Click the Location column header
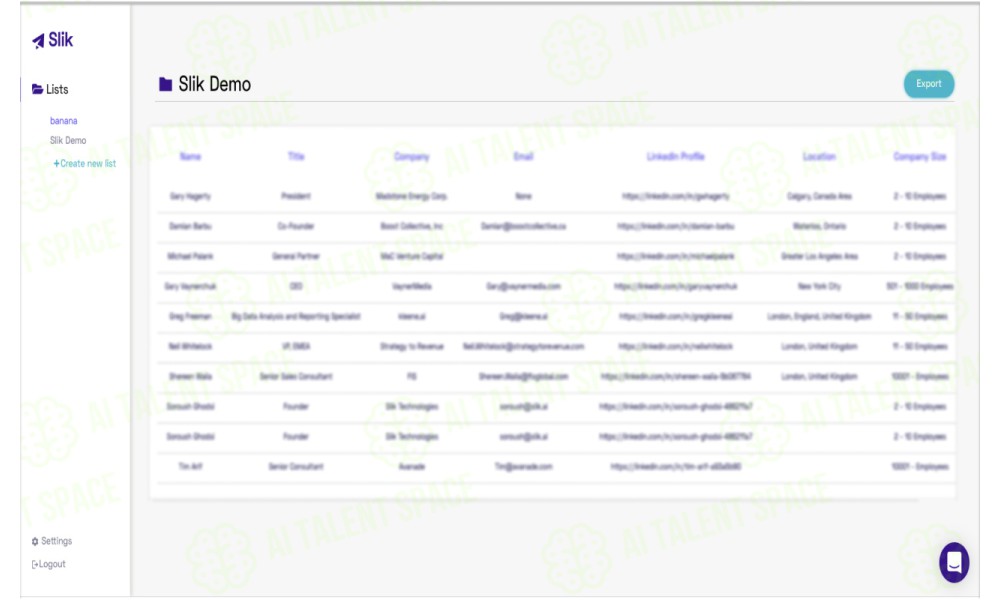1000x600 pixels. pyautogui.click(x=819, y=156)
